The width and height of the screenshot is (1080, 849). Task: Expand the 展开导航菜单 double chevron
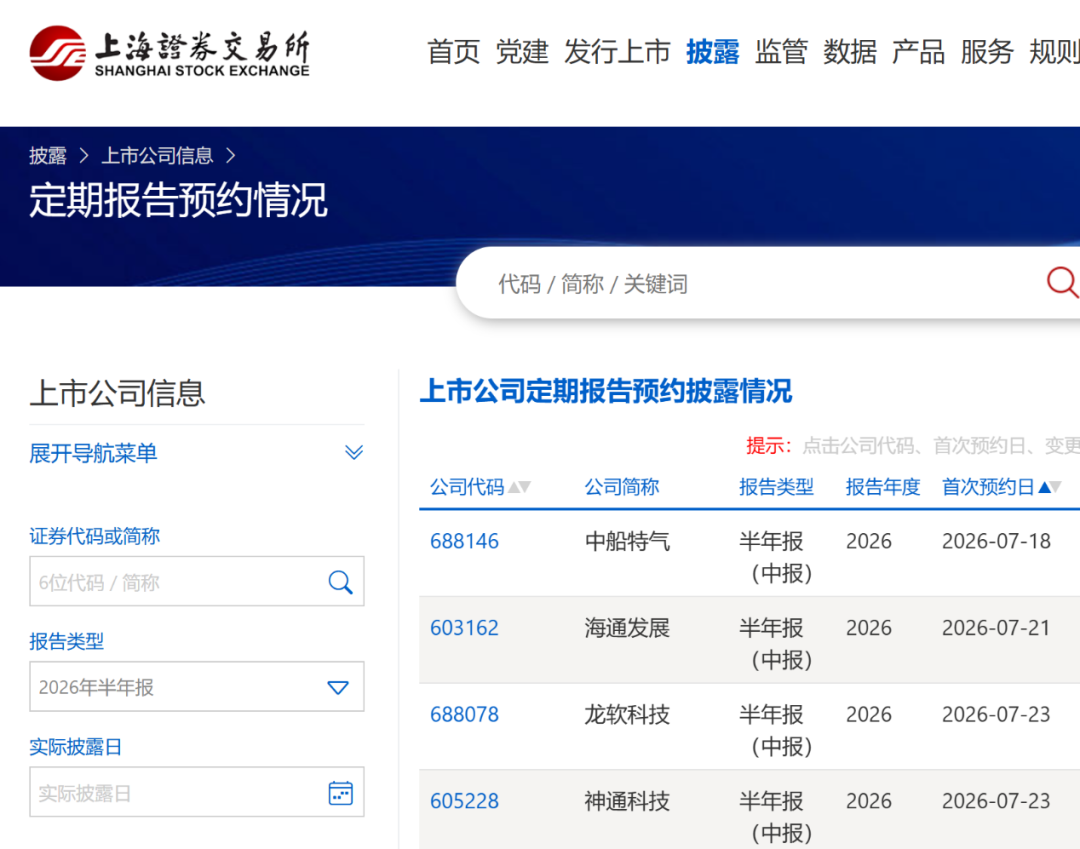(354, 452)
